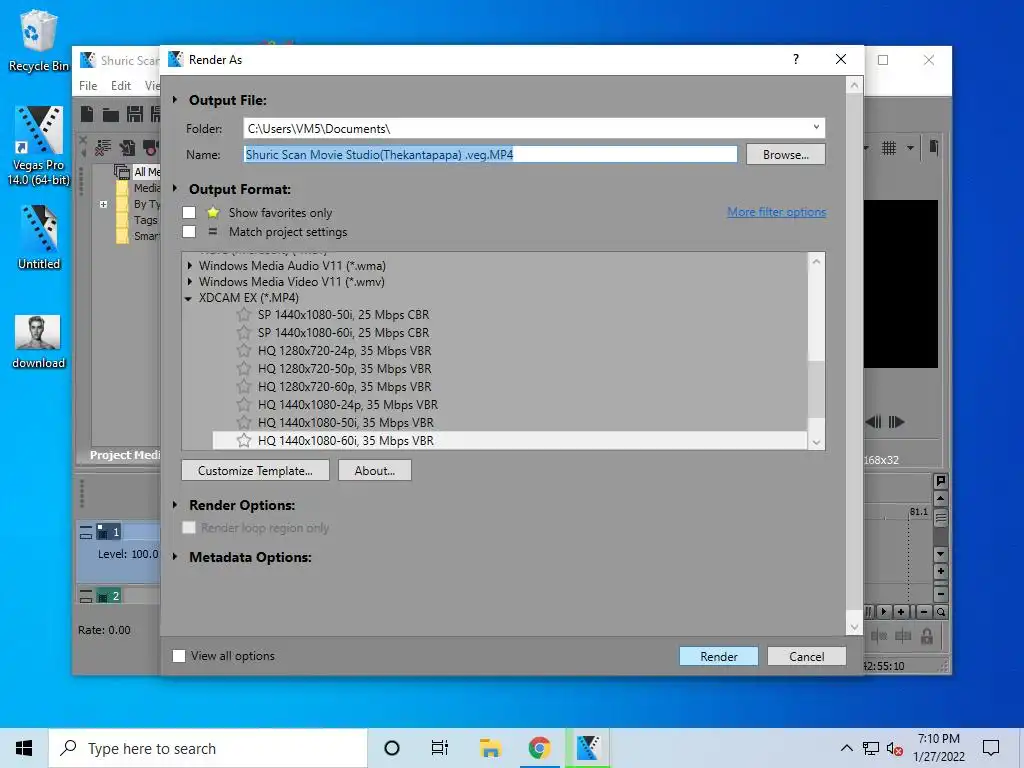Click Import media icon in Project Media
This screenshot has width=1024, height=768.
[127, 148]
